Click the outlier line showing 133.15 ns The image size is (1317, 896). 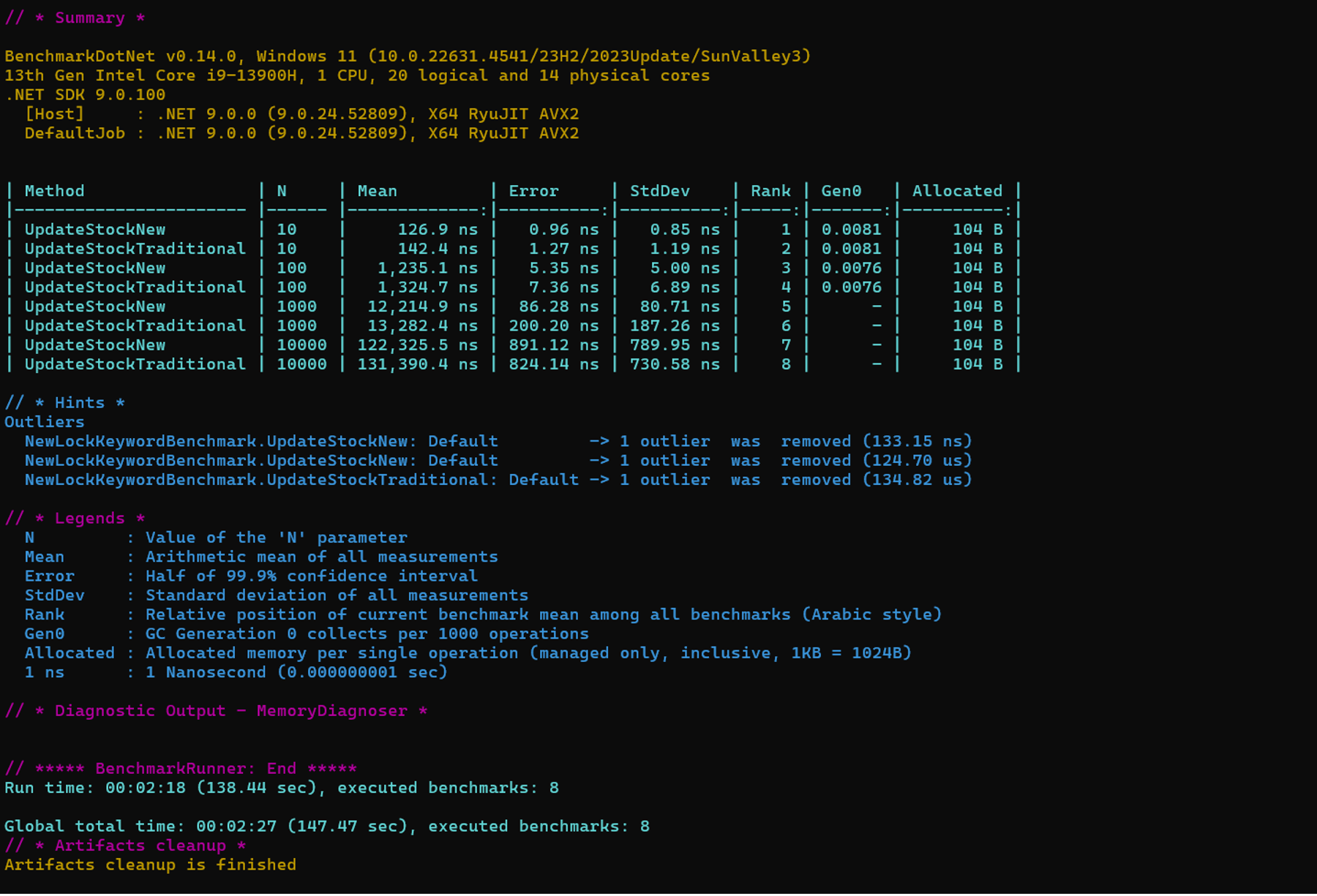[498, 441]
